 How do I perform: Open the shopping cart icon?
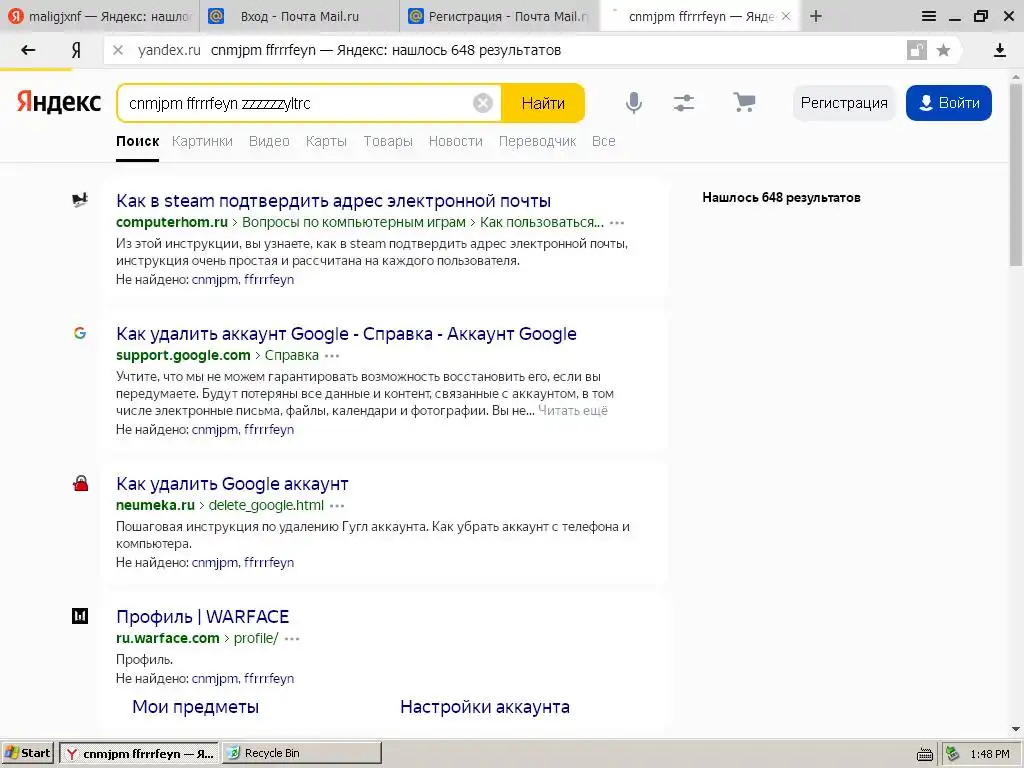click(x=744, y=103)
